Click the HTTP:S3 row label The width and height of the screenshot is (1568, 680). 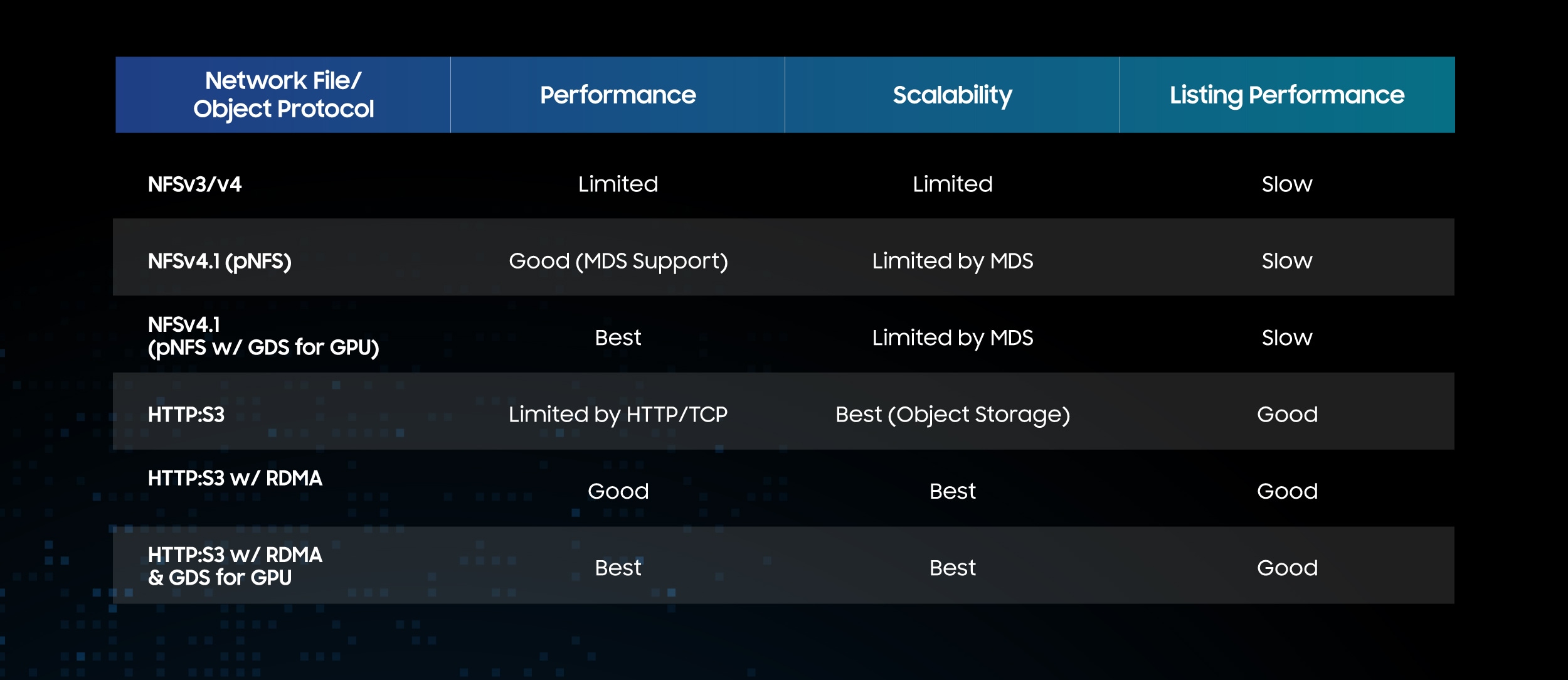pyautogui.click(x=186, y=415)
